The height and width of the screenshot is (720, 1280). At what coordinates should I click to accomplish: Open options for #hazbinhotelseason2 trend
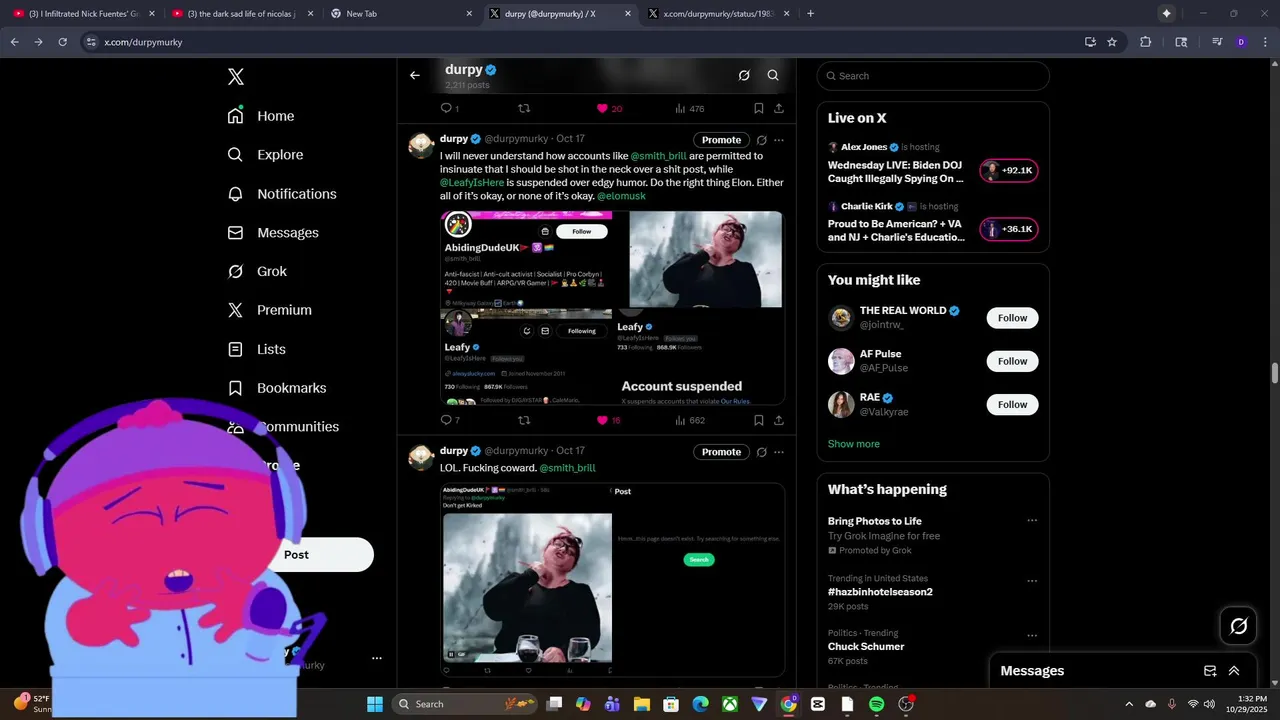pyautogui.click(x=1032, y=581)
